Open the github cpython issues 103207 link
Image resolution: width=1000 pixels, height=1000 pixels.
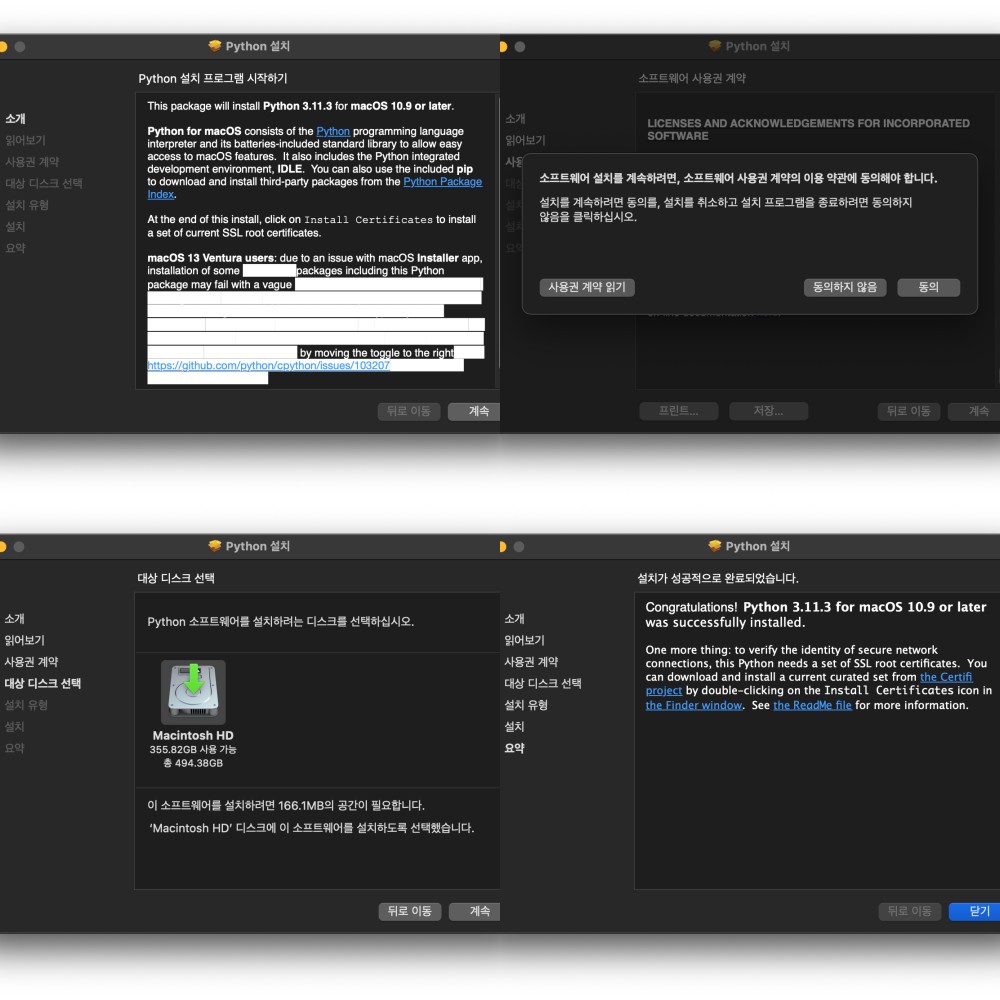point(268,365)
